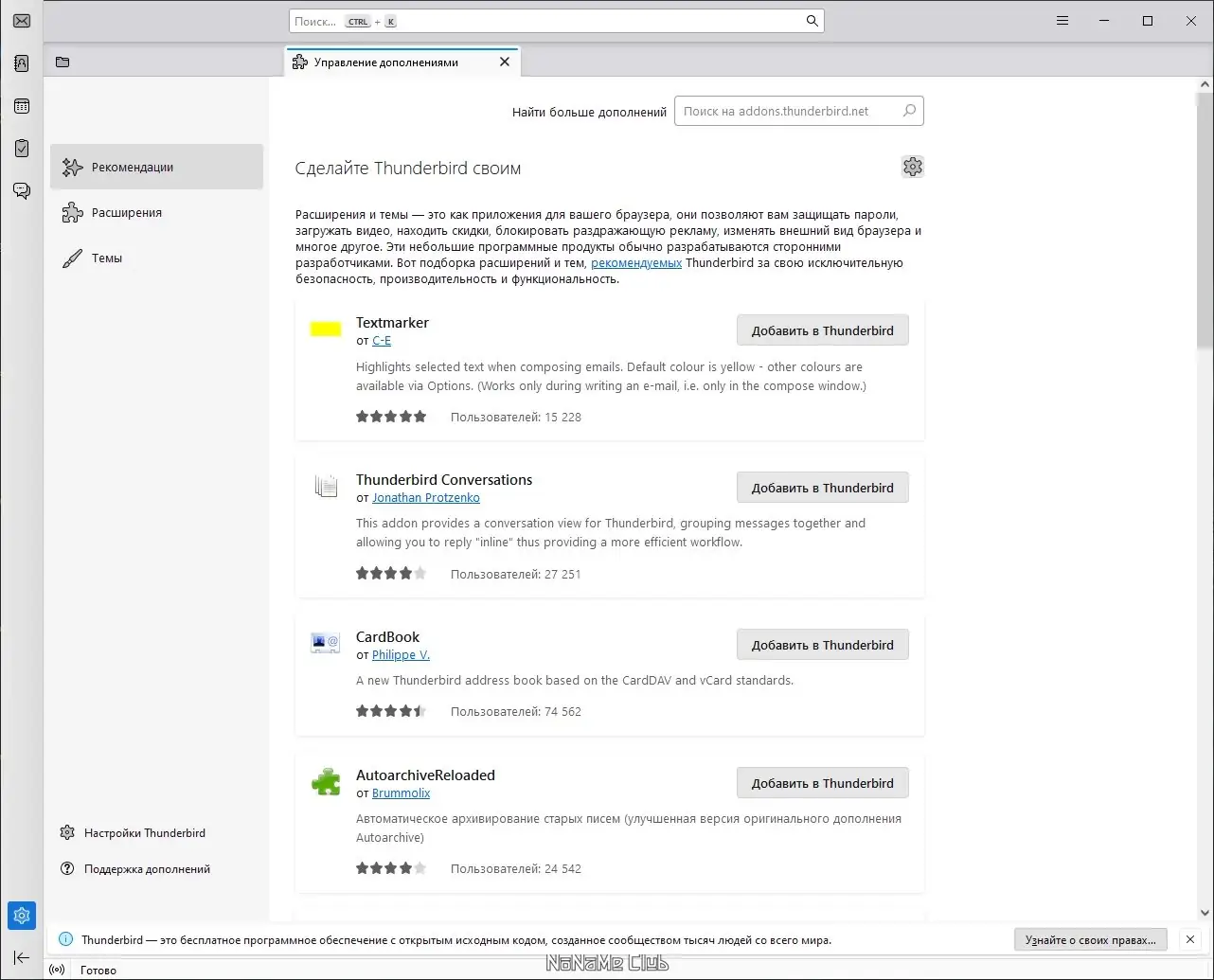This screenshot has width=1214, height=980.
Task: Click the CardBook add-on icon
Action: pyautogui.click(x=326, y=644)
